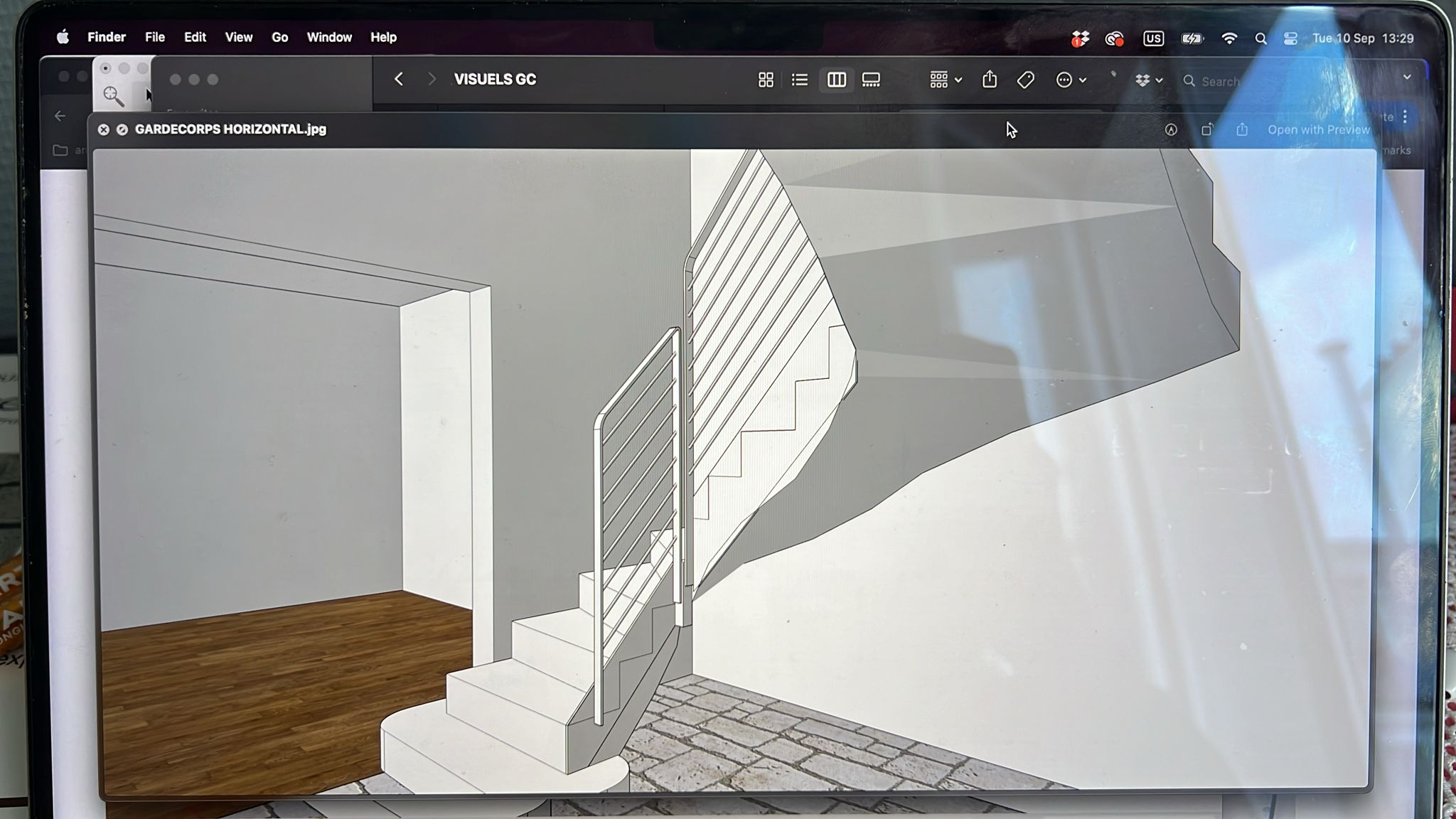Open Spotlight search in menu bar
Image resolution: width=1456 pixels, height=819 pixels.
pos(1260,38)
